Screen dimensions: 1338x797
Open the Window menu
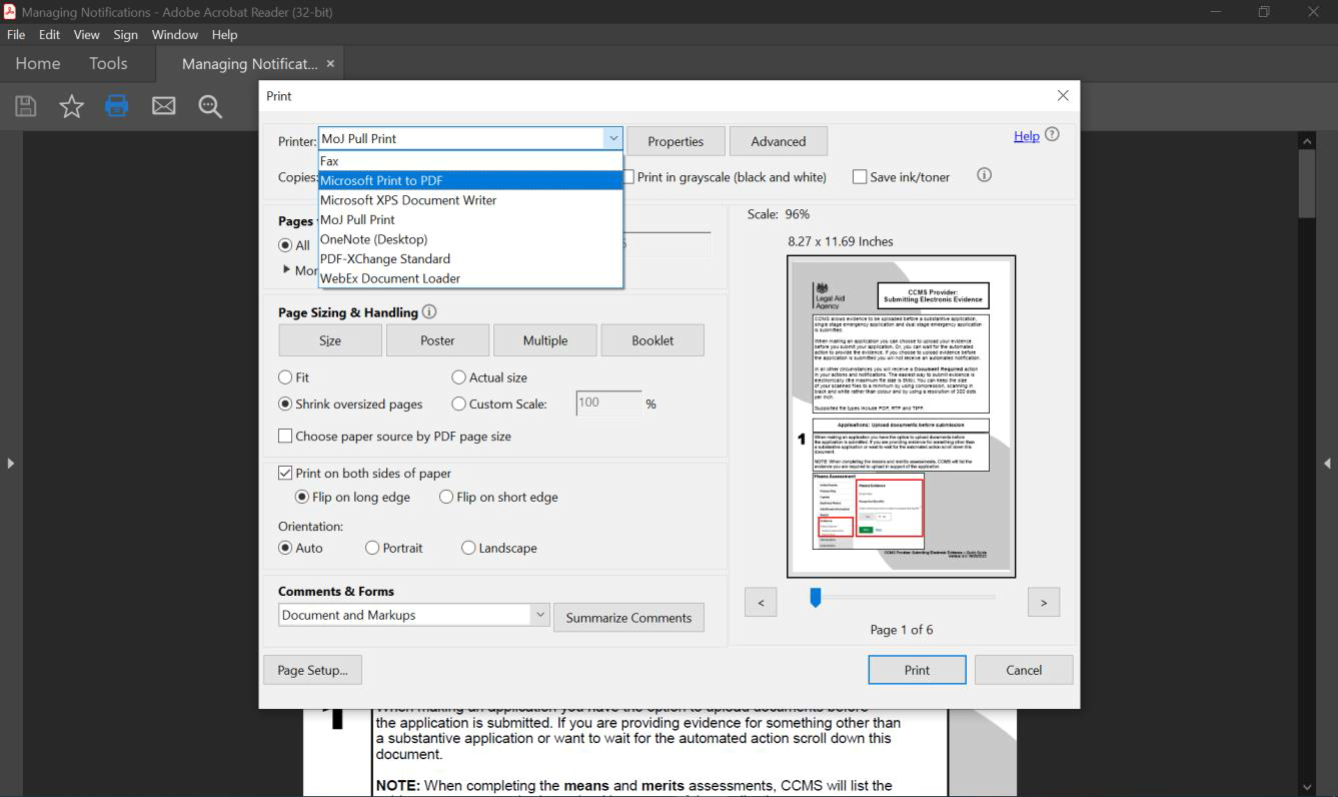(x=174, y=34)
